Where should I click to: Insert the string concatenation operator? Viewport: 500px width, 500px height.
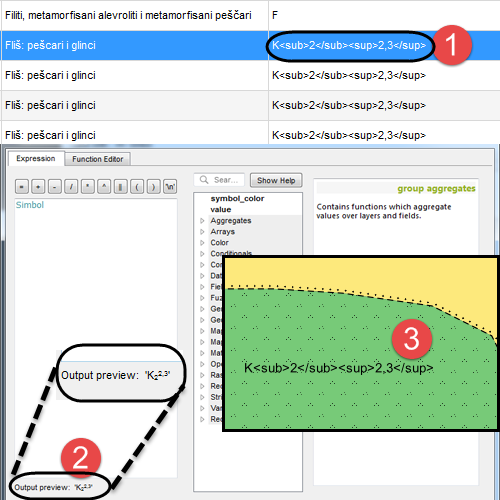[120, 187]
